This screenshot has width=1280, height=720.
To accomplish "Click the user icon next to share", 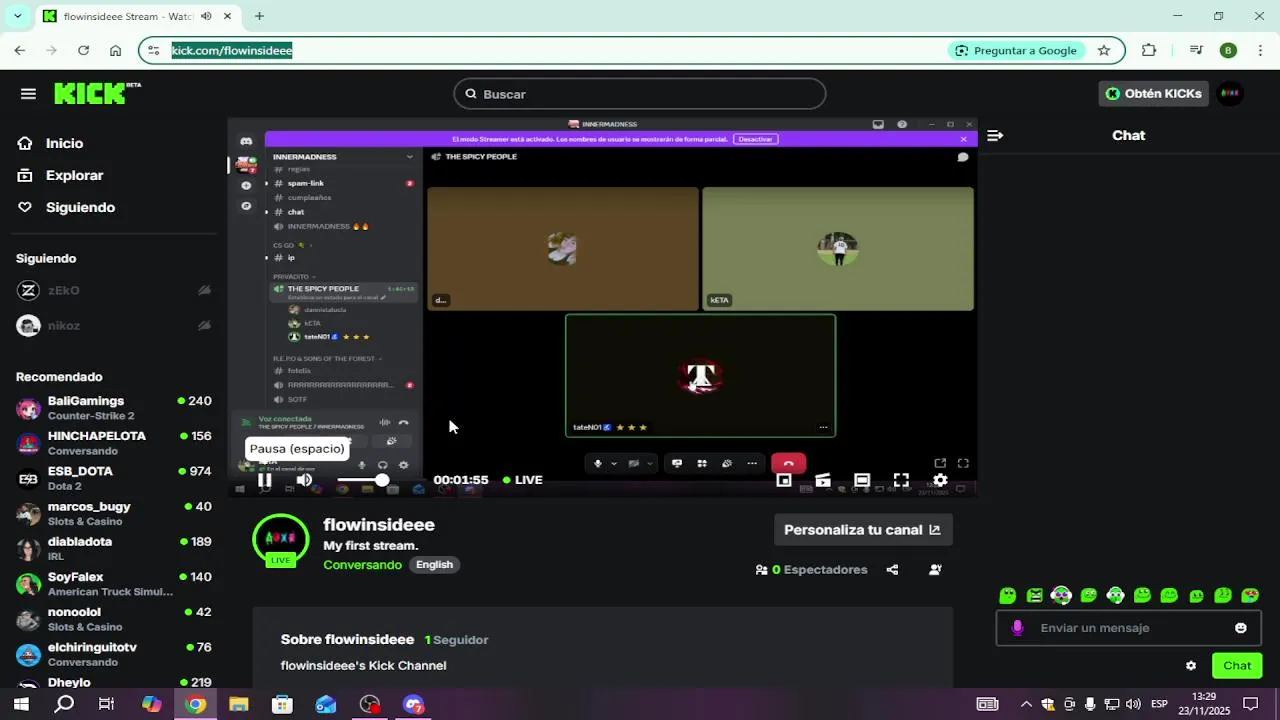I will pyautogui.click(x=935, y=570).
